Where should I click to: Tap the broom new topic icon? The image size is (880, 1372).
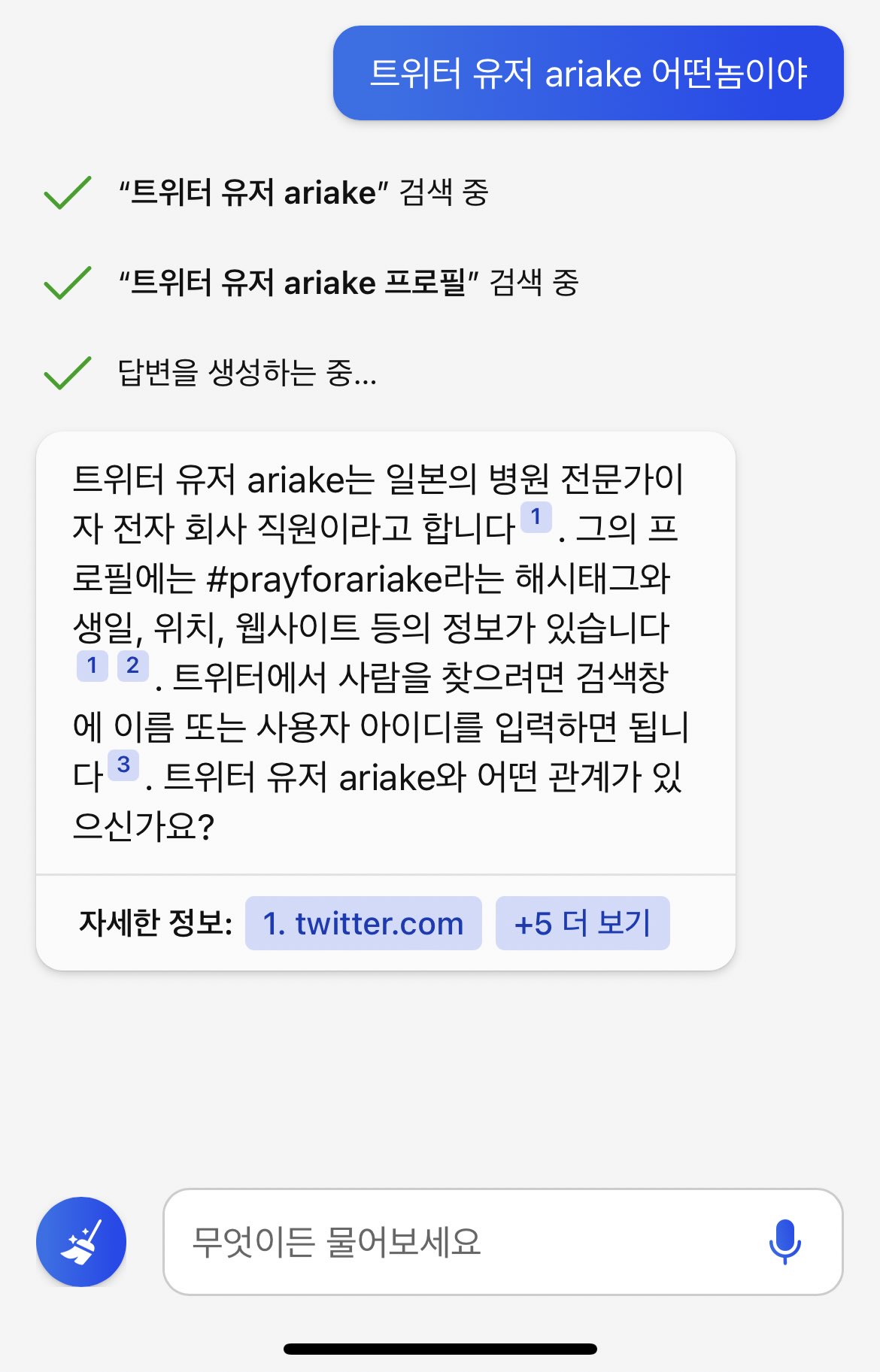pyautogui.click(x=81, y=1241)
